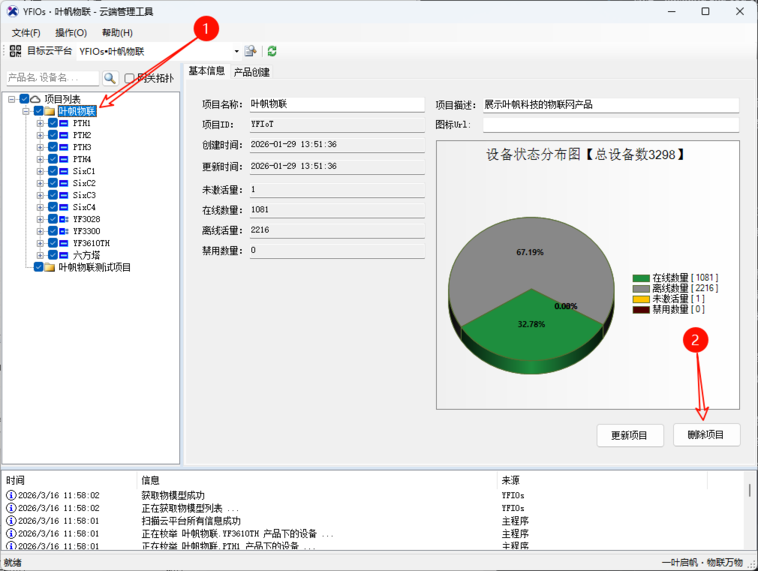The height and width of the screenshot is (571, 758).
Task: Uncheck the PTH1 checkbox
Action: tap(53, 123)
